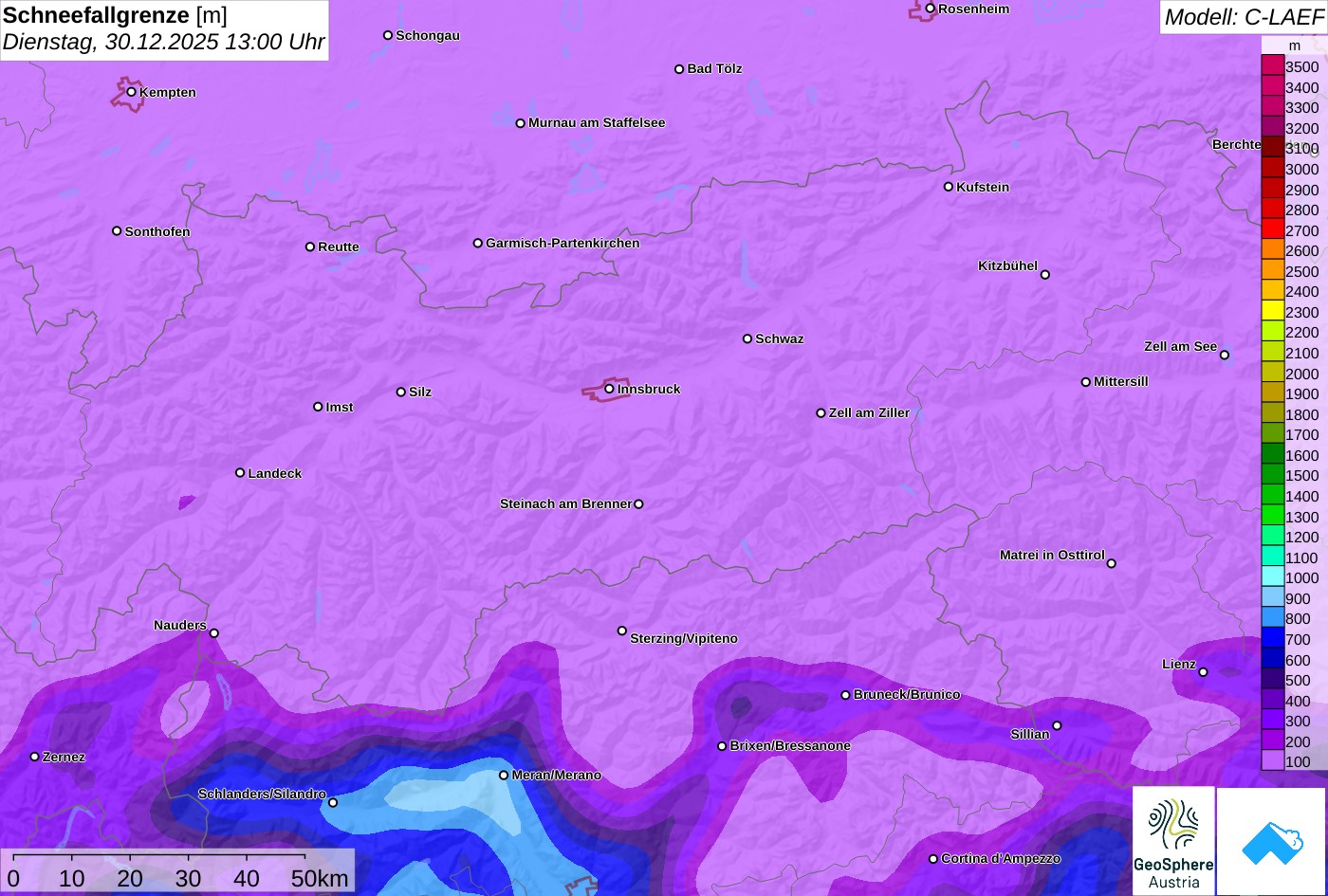Click the "Zell am Ziller" label
Screen dimensions: 1328x896
(x=869, y=413)
